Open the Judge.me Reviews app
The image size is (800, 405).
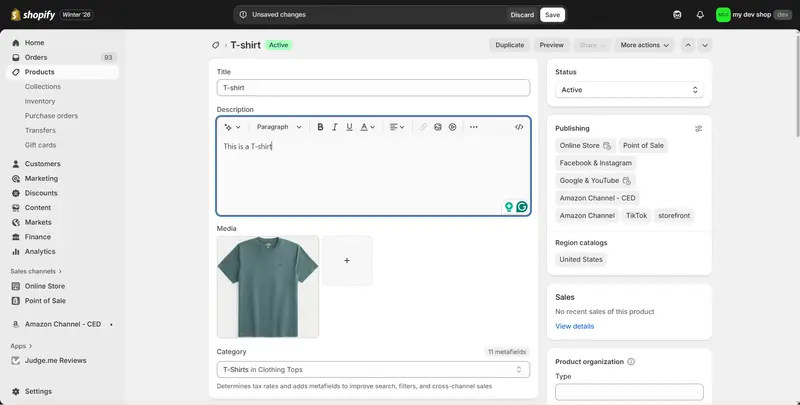56,360
